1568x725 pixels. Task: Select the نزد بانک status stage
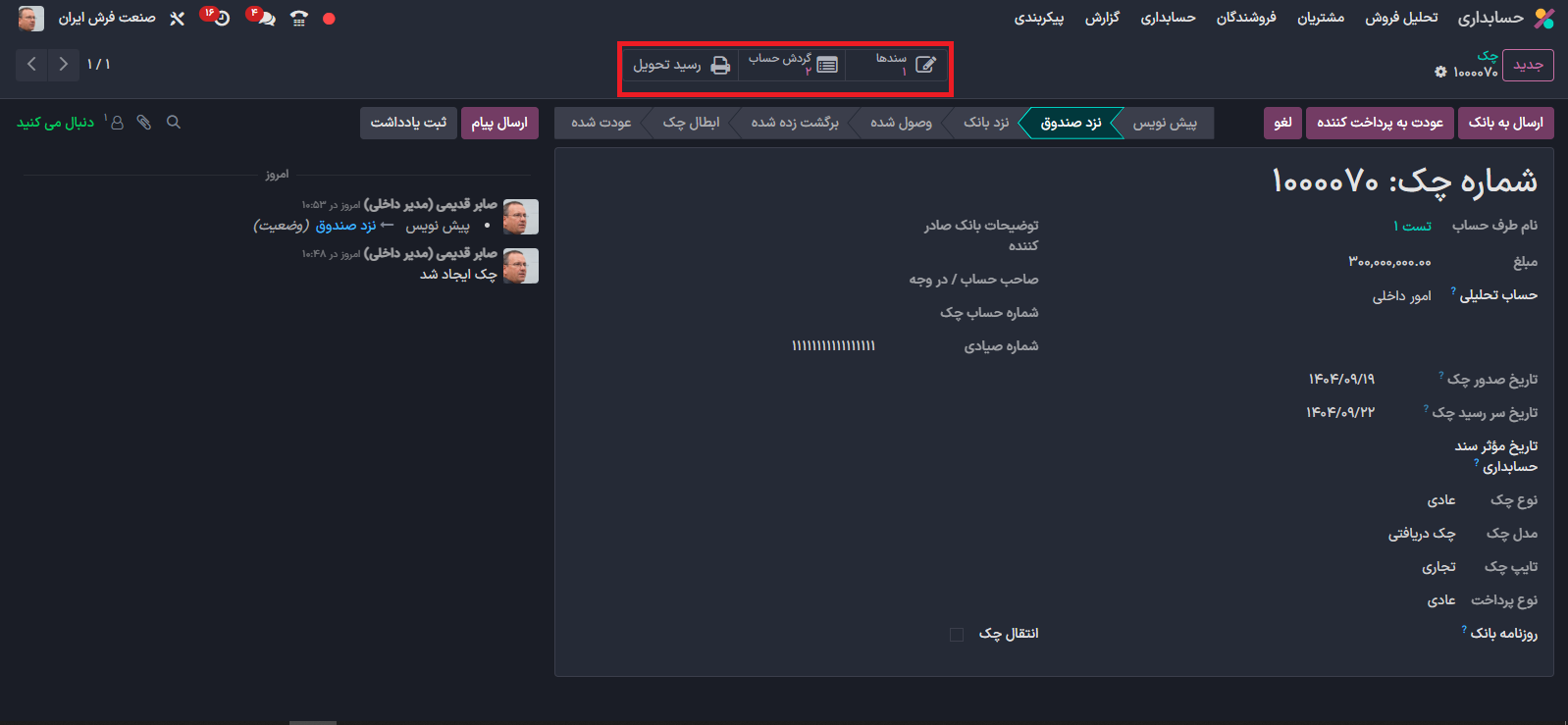point(986,123)
